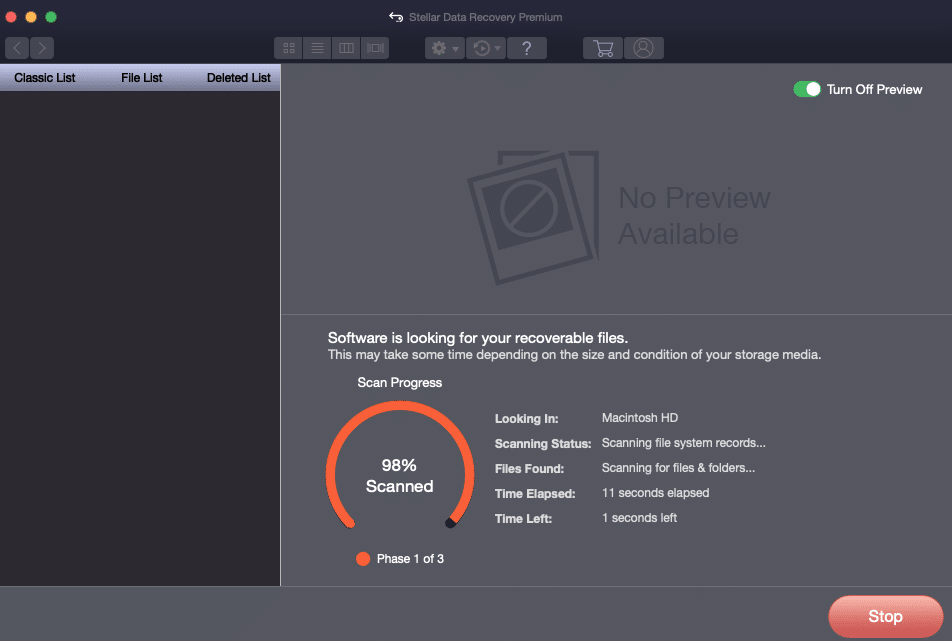Switch to list view layout
This screenshot has width=952, height=641.
point(316,47)
